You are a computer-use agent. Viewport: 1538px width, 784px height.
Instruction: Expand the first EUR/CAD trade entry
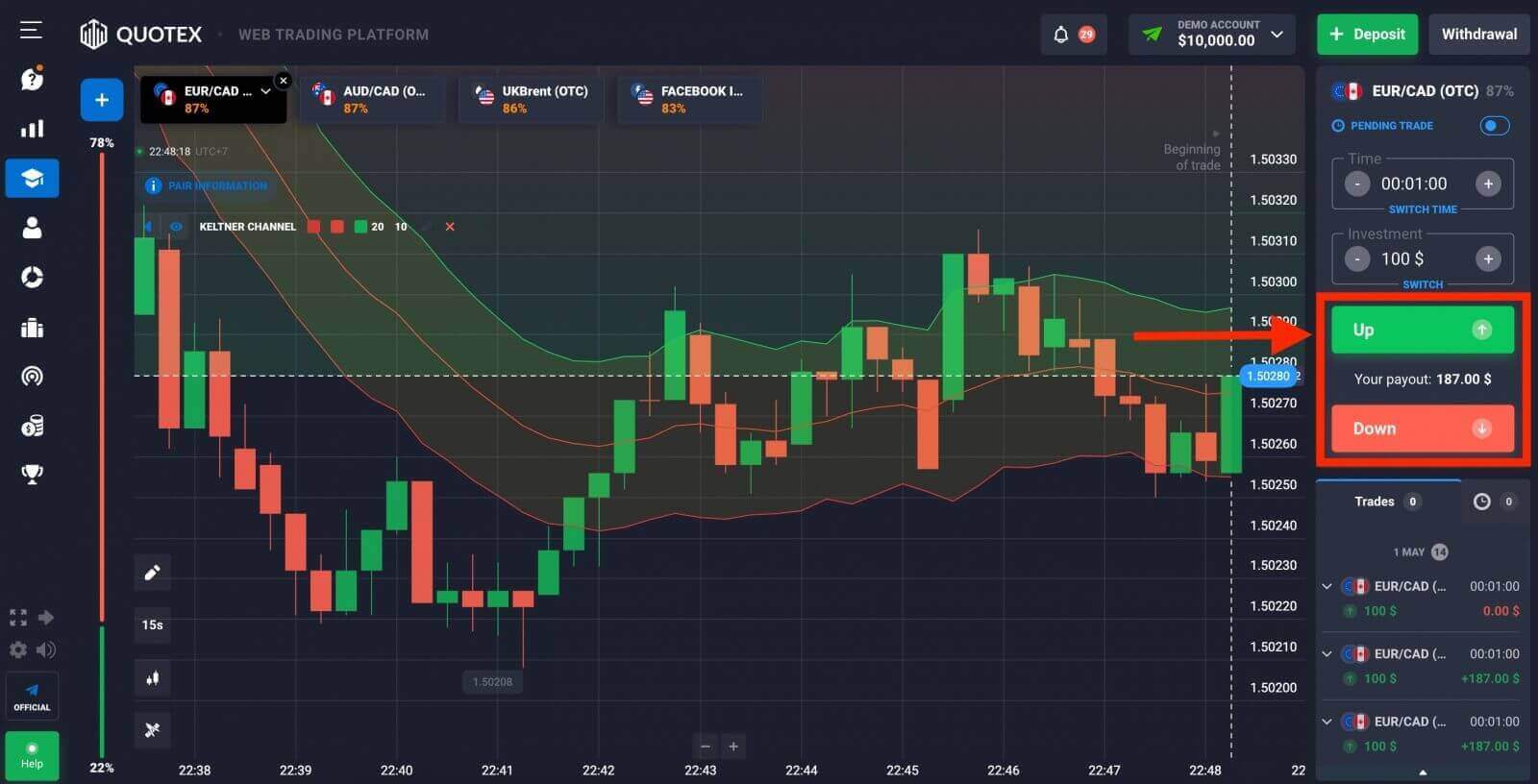(1327, 586)
